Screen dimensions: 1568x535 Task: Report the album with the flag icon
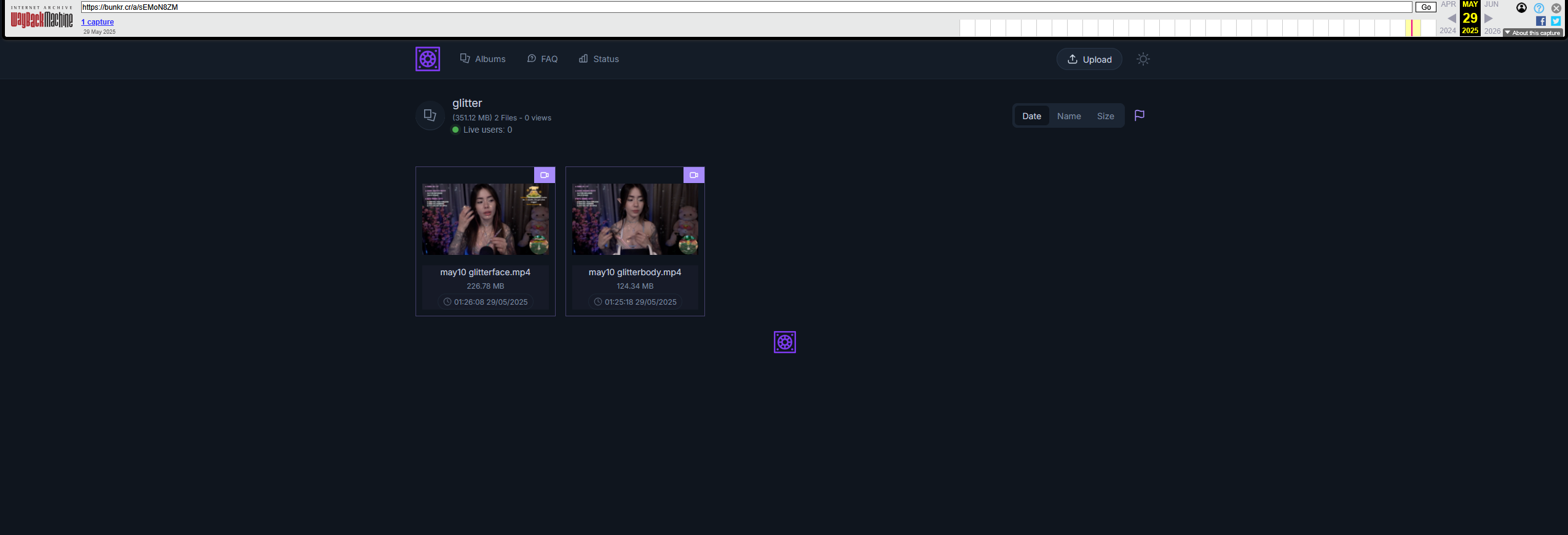[x=1140, y=115]
